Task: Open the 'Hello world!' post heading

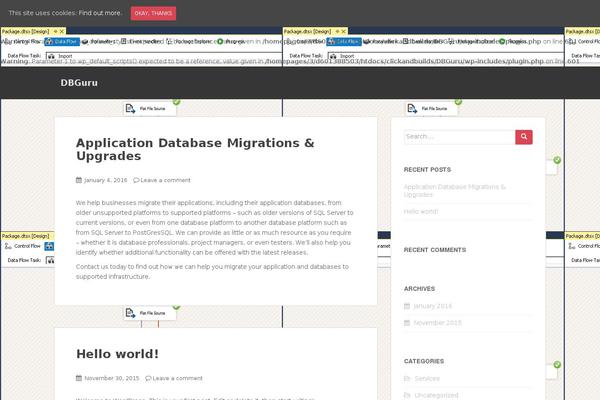Action: click(x=117, y=354)
